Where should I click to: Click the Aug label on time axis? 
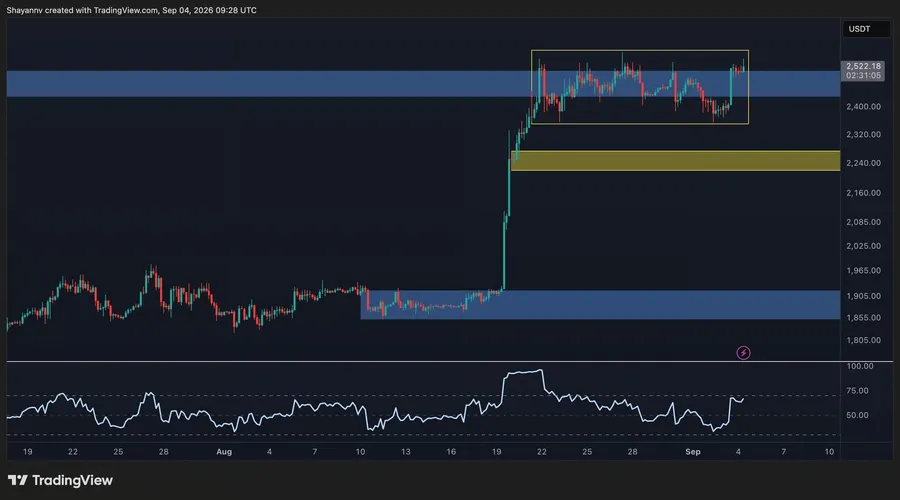click(224, 452)
